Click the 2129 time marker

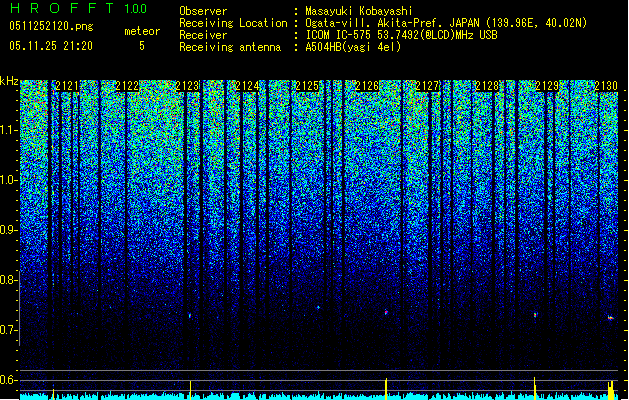point(547,86)
